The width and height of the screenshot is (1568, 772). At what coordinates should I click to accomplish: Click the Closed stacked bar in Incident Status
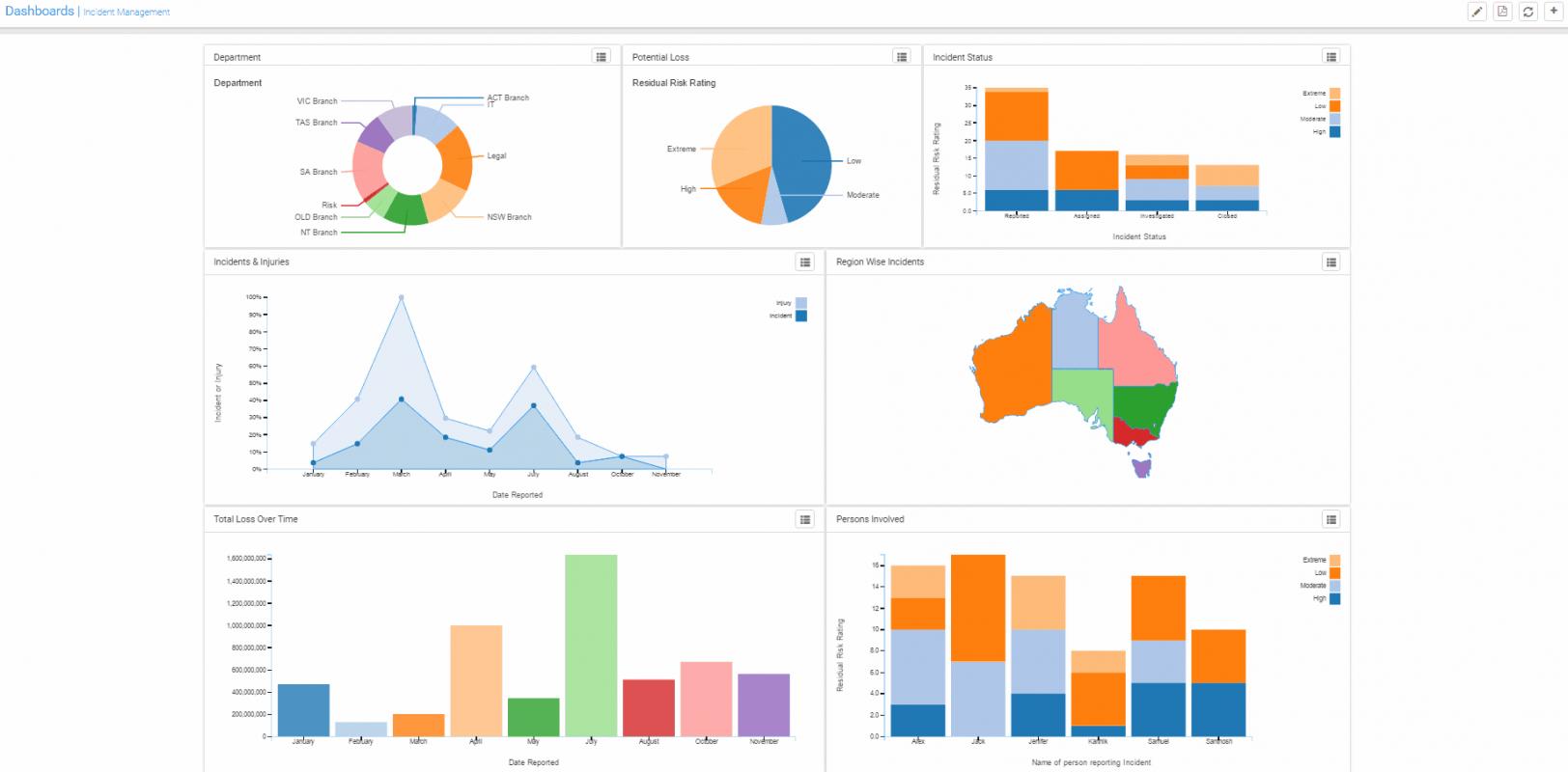(x=1227, y=188)
